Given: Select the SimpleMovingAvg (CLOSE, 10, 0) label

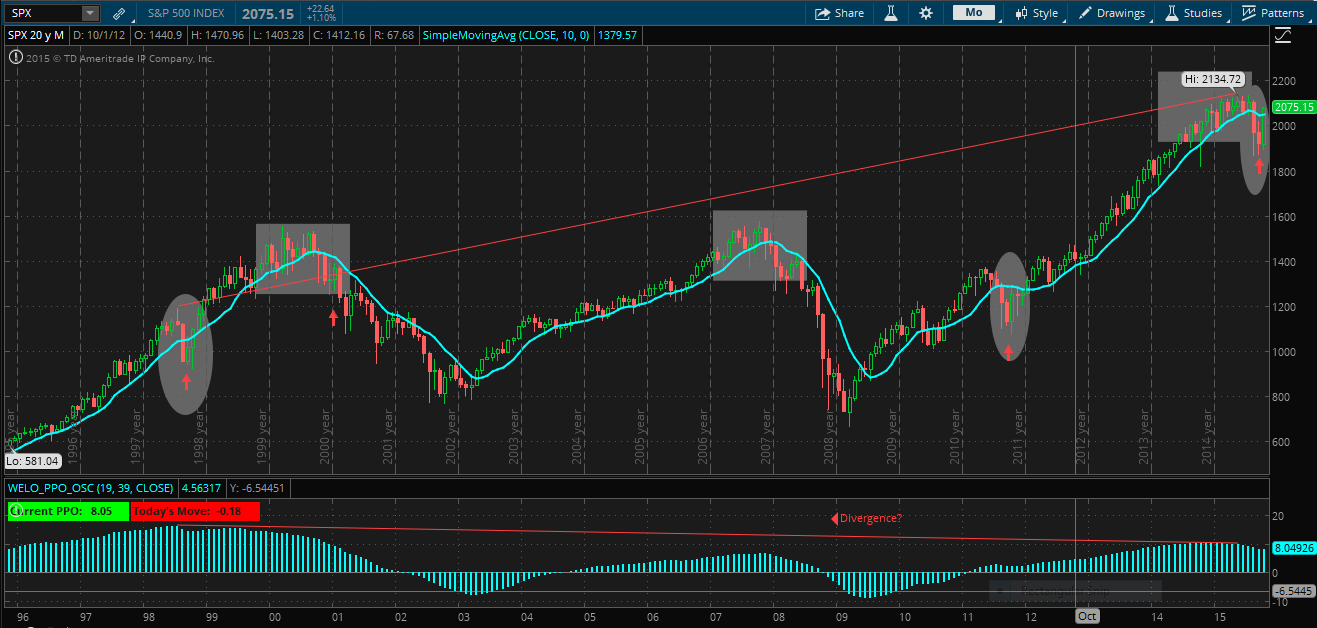Looking at the screenshot, I should pyautogui.click(x=507, y=35).
